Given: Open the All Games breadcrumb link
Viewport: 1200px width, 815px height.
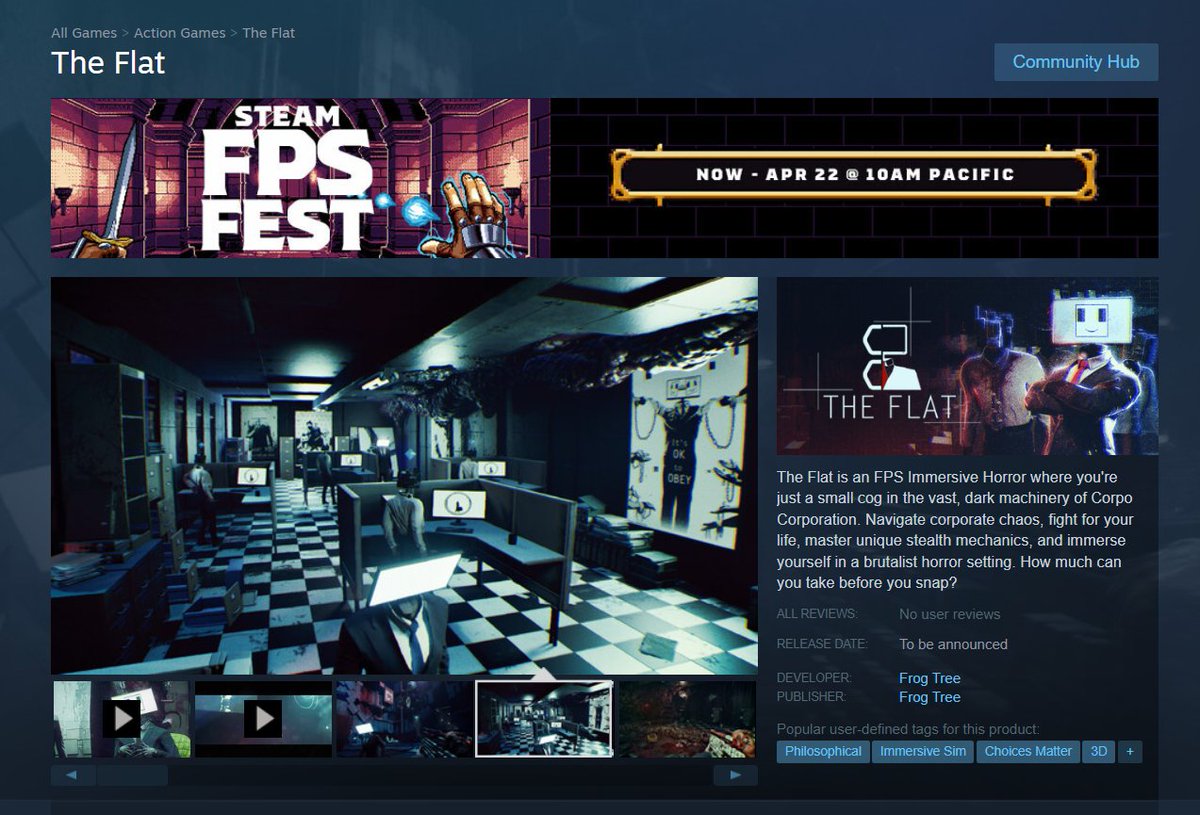Looking at the screenshot, I should tap(84, 33).
